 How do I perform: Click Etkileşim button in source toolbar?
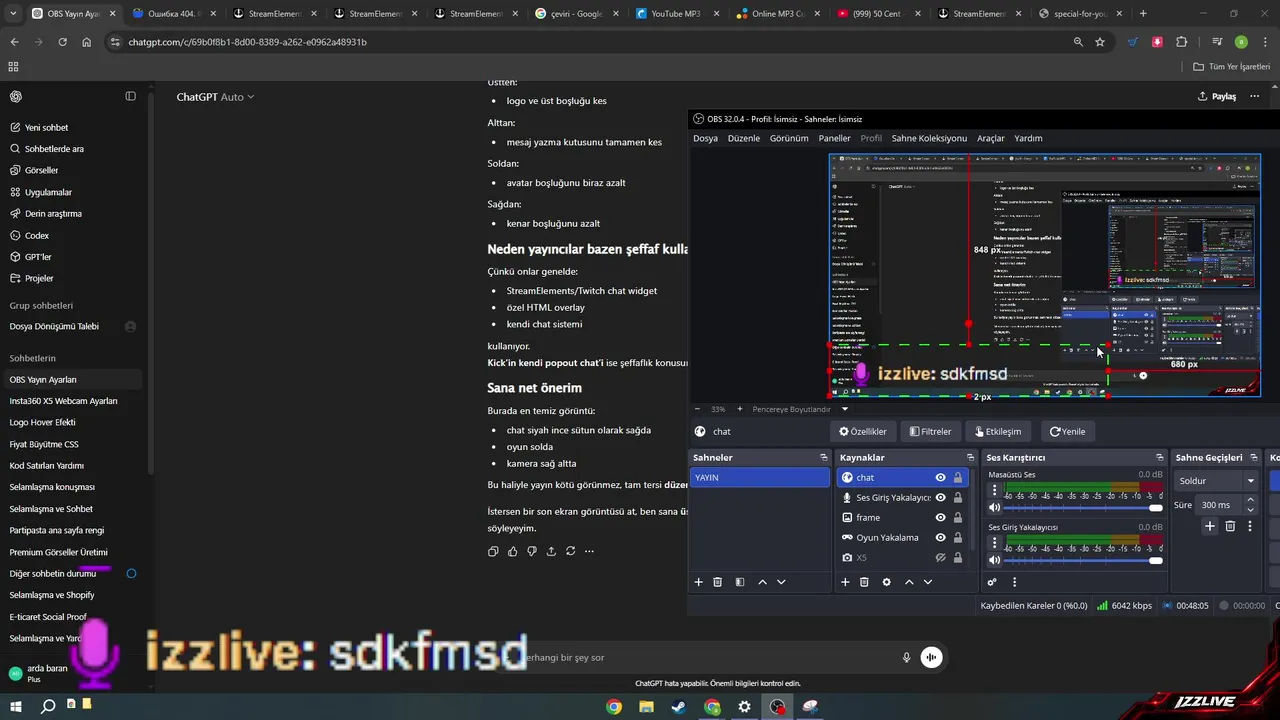coord(999,431)
